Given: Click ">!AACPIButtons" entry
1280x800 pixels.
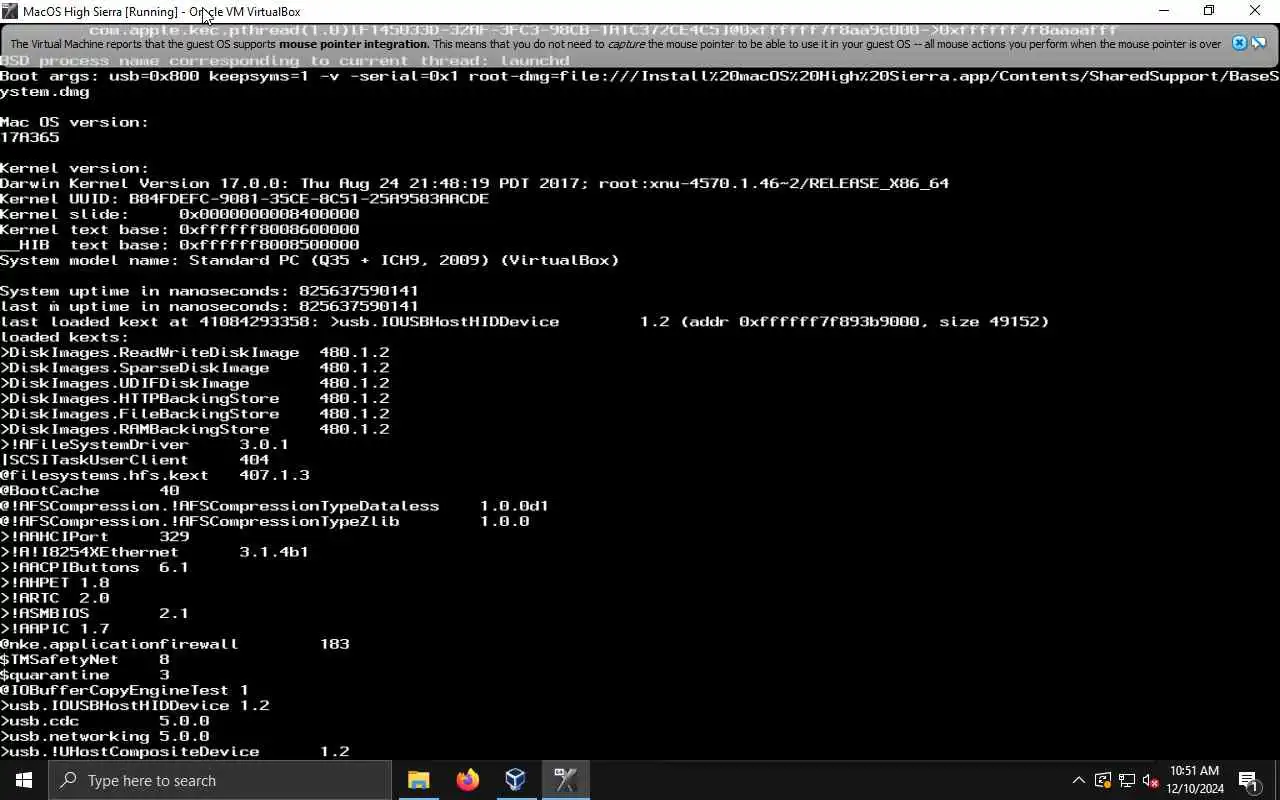Looking at the screenshot, I should tap(94, 567).
